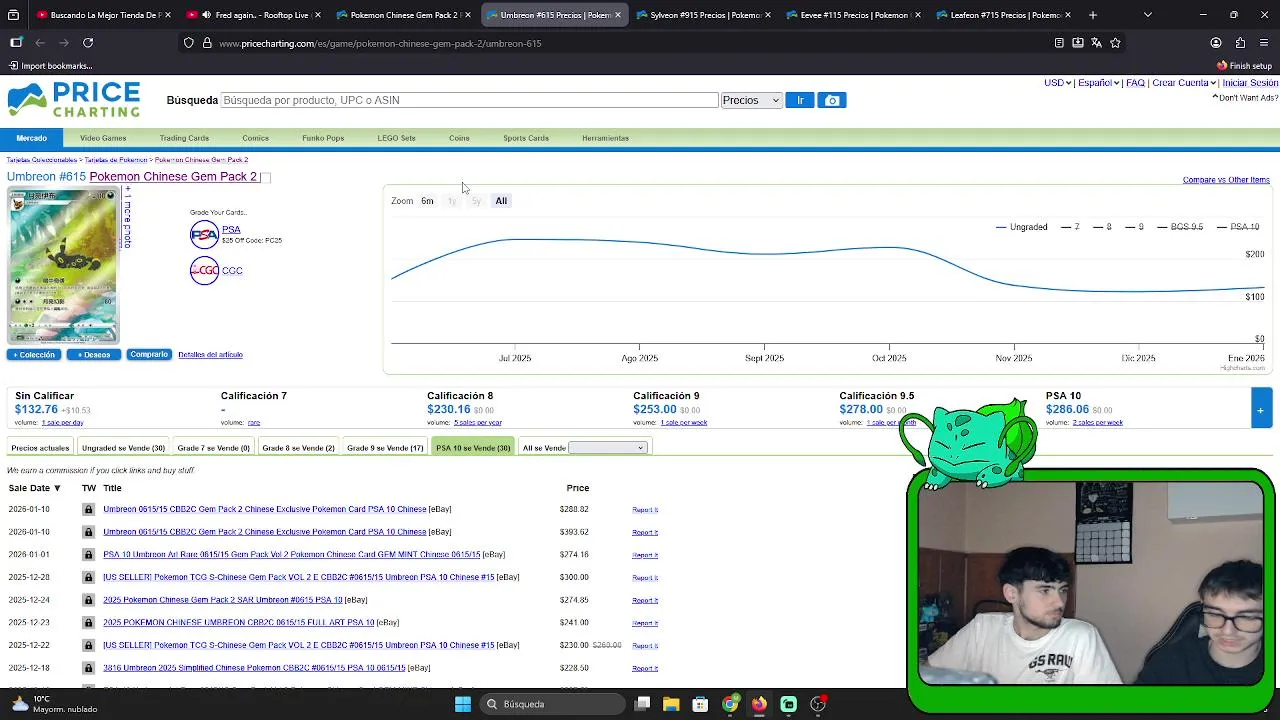Click the CGC grading logo icon
The width and height of the screenshot is (1280, 720).
point(204,270)
